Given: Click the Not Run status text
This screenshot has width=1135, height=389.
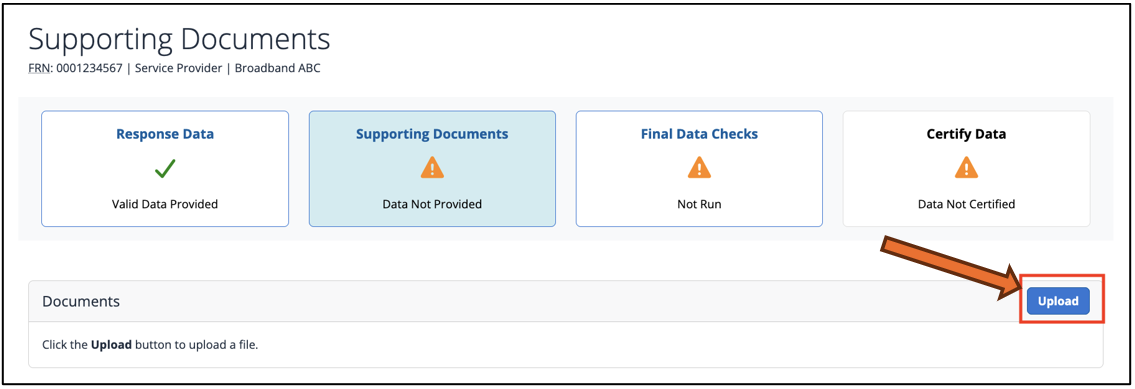Looking at the screenshot, I should pyautogui.click(x=699, y=204).
